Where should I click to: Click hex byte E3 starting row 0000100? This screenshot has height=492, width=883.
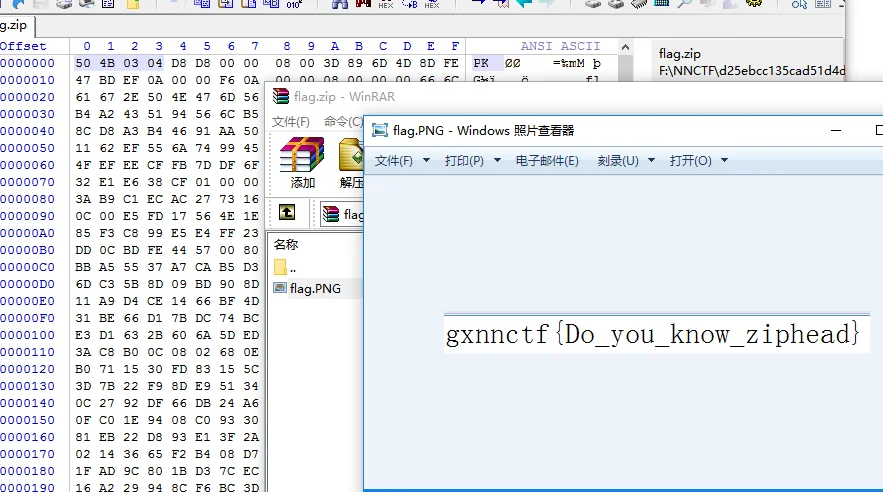83,335
